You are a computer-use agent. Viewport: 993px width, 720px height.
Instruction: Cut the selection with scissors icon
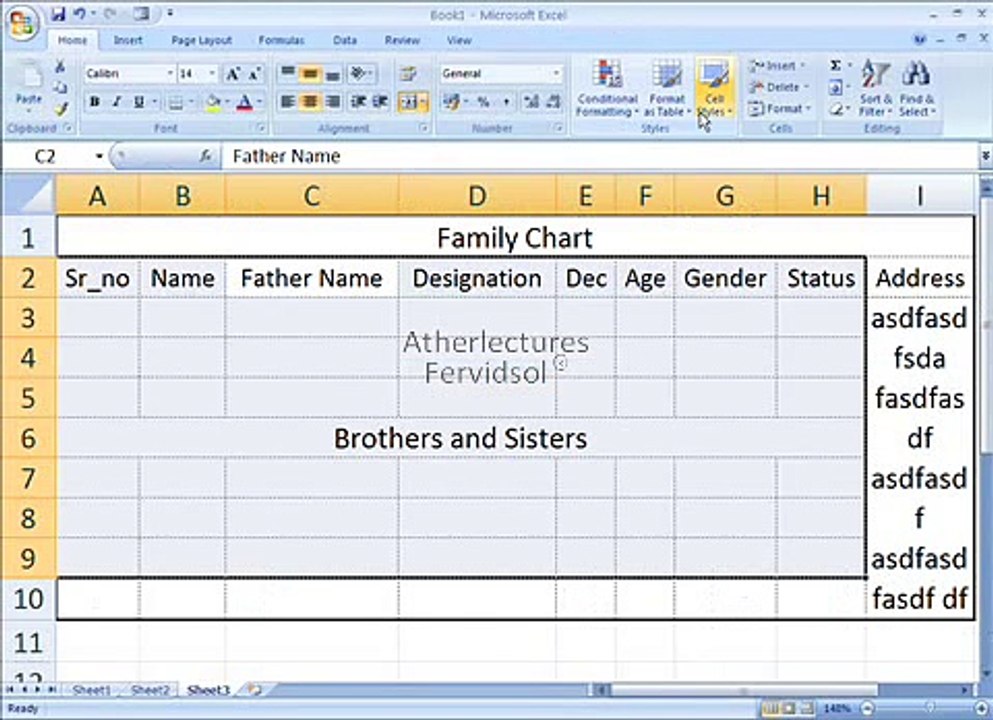click(x=60, y=66)
